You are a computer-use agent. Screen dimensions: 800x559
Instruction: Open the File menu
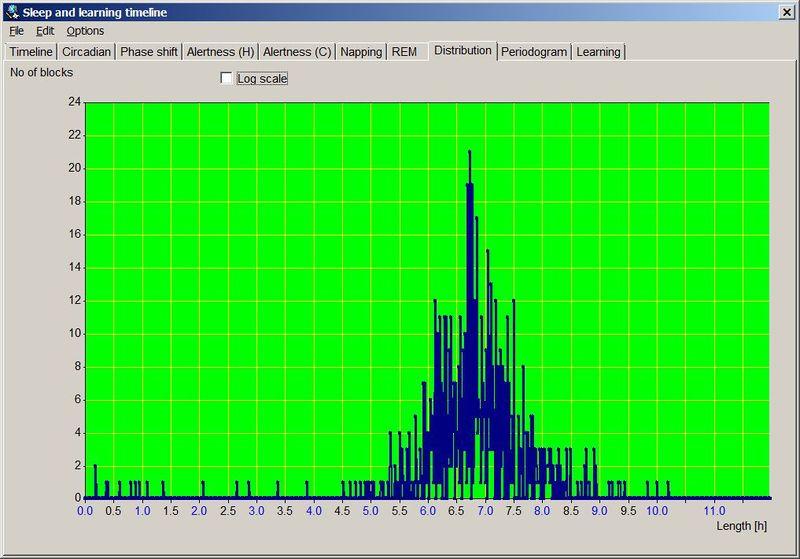pos(16,31)
